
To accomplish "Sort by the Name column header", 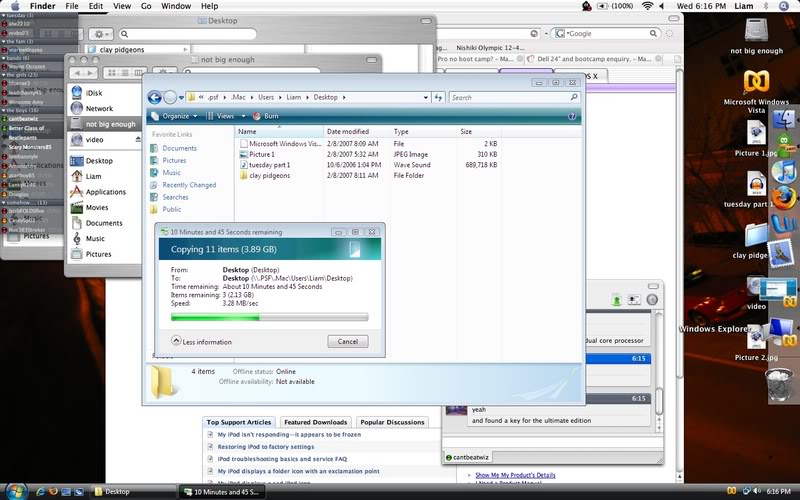I will click(x=279, y=132).
